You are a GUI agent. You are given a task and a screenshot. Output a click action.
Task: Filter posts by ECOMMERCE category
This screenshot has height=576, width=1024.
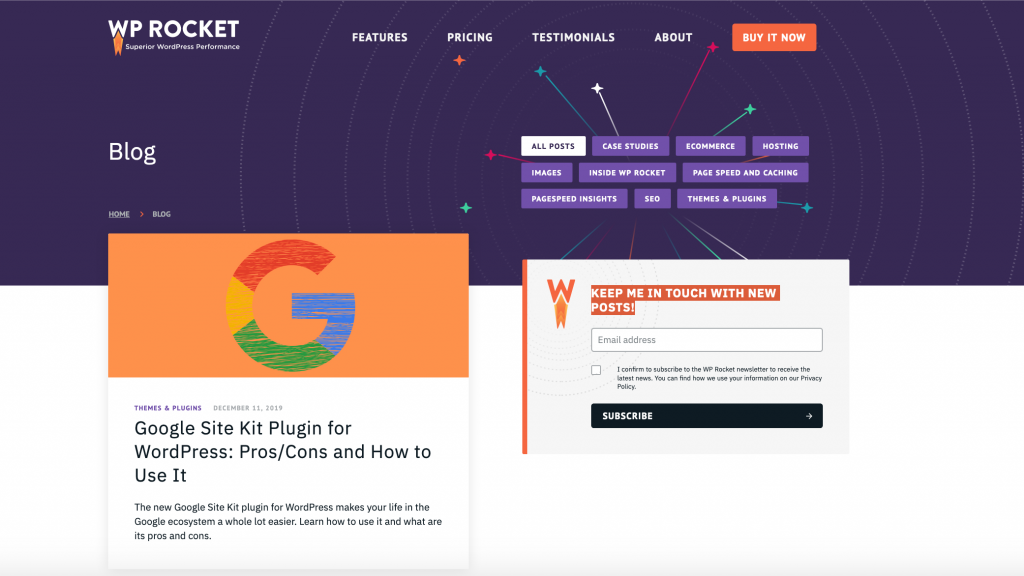[x=710, y=145]
